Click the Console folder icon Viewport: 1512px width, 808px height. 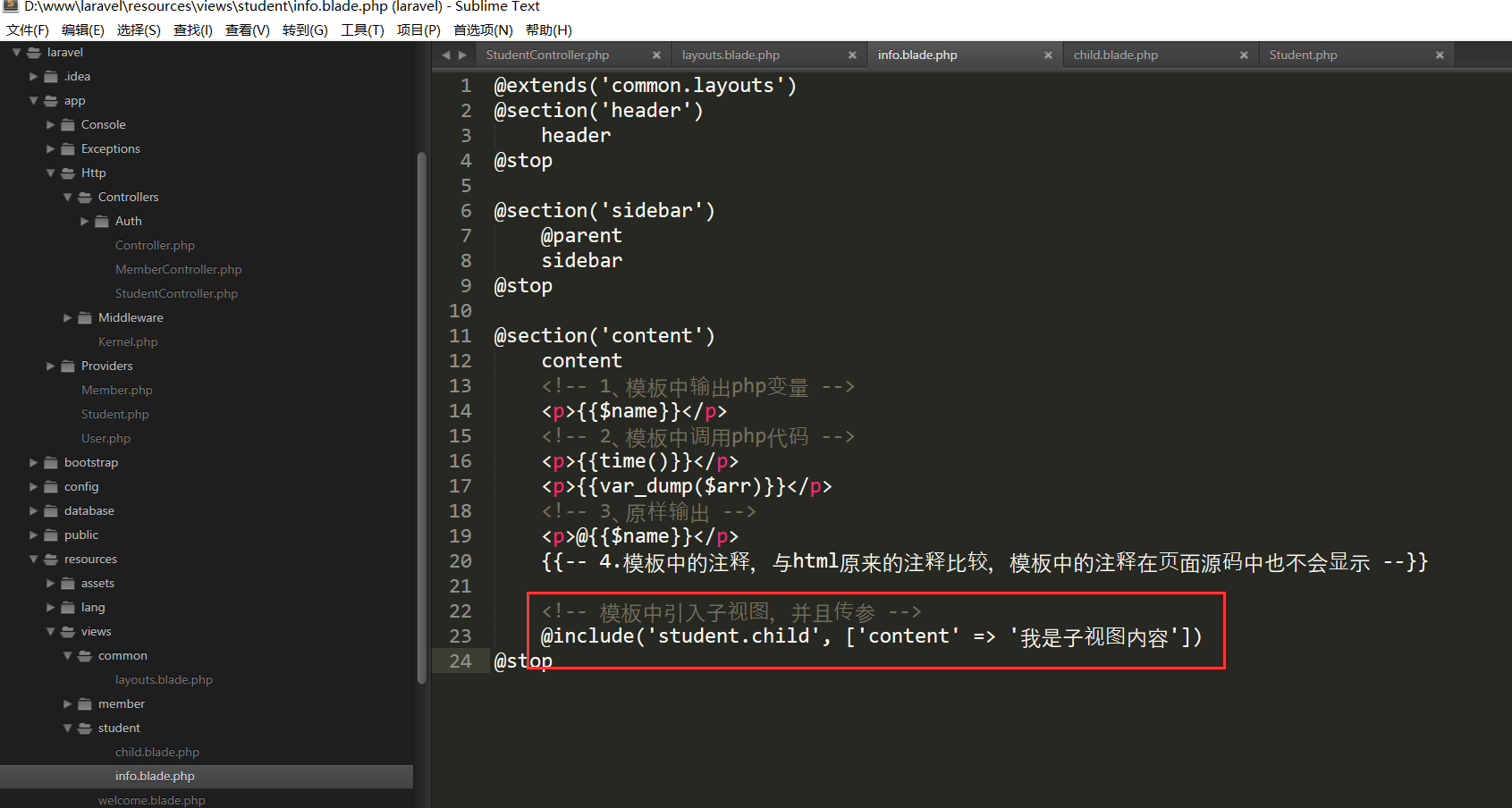click(68, 125)
